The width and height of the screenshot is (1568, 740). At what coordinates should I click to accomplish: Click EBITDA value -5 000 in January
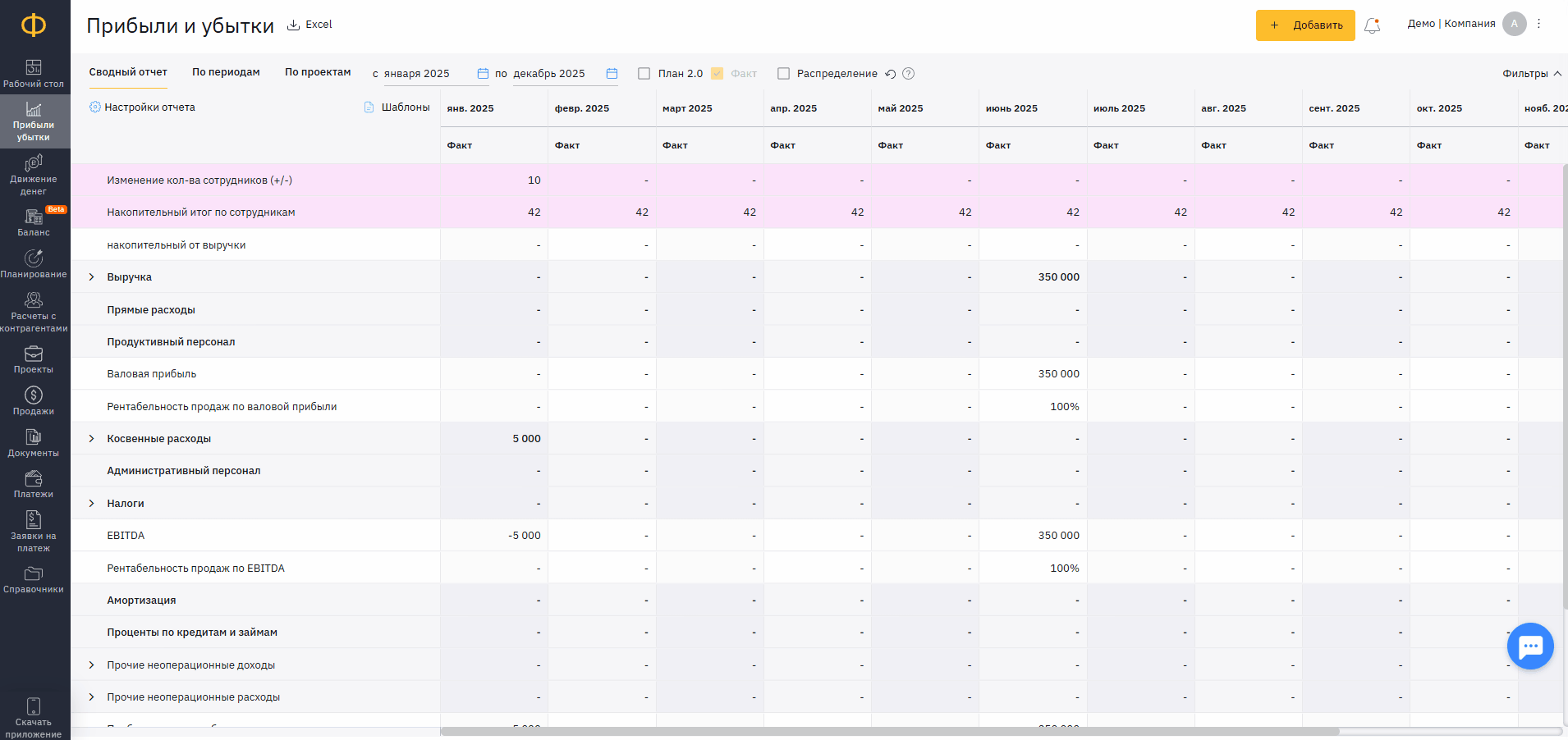(525, 536)
